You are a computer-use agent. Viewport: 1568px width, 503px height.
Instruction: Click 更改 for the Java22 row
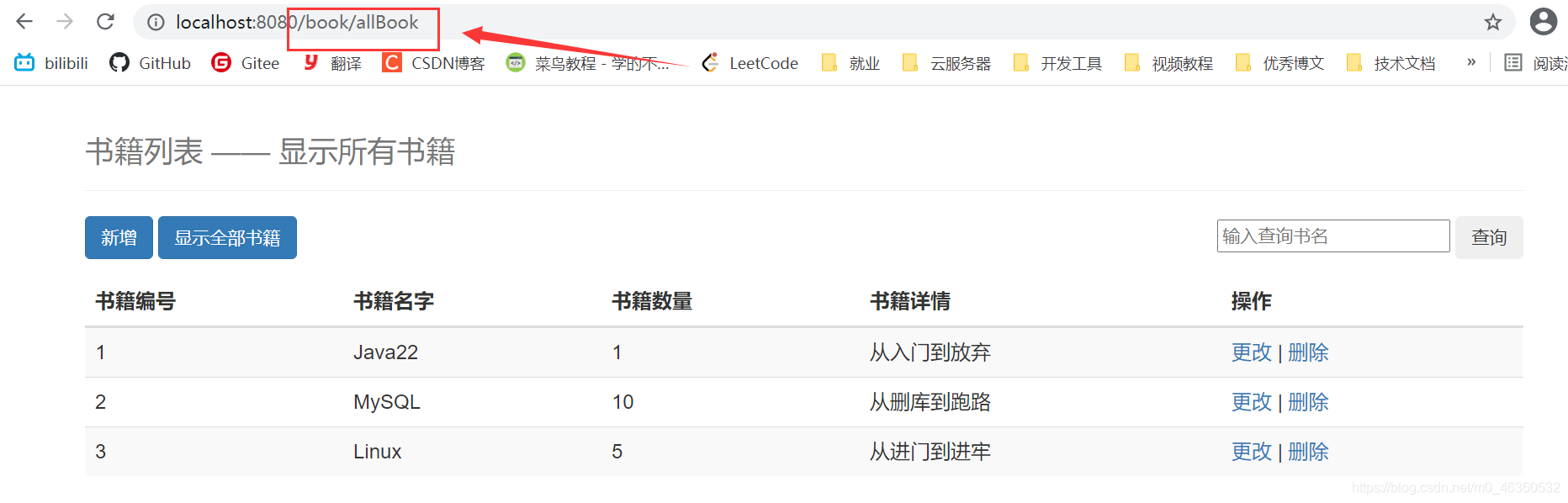tap(1251, 352)
